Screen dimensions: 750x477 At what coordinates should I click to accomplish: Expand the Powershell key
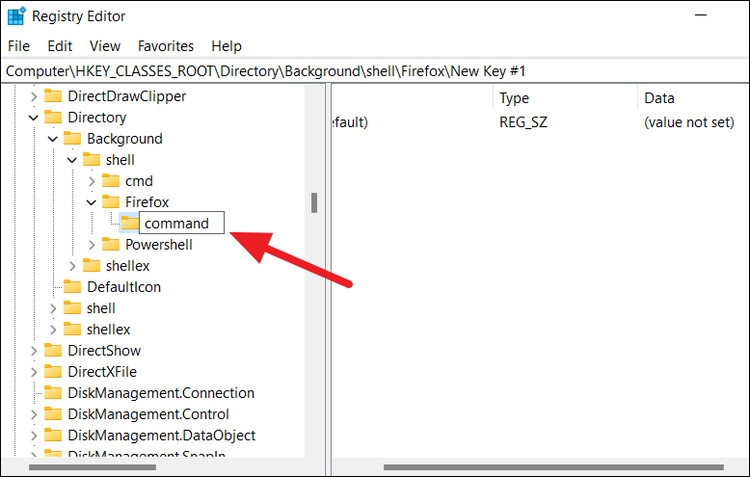click(91, 245)
